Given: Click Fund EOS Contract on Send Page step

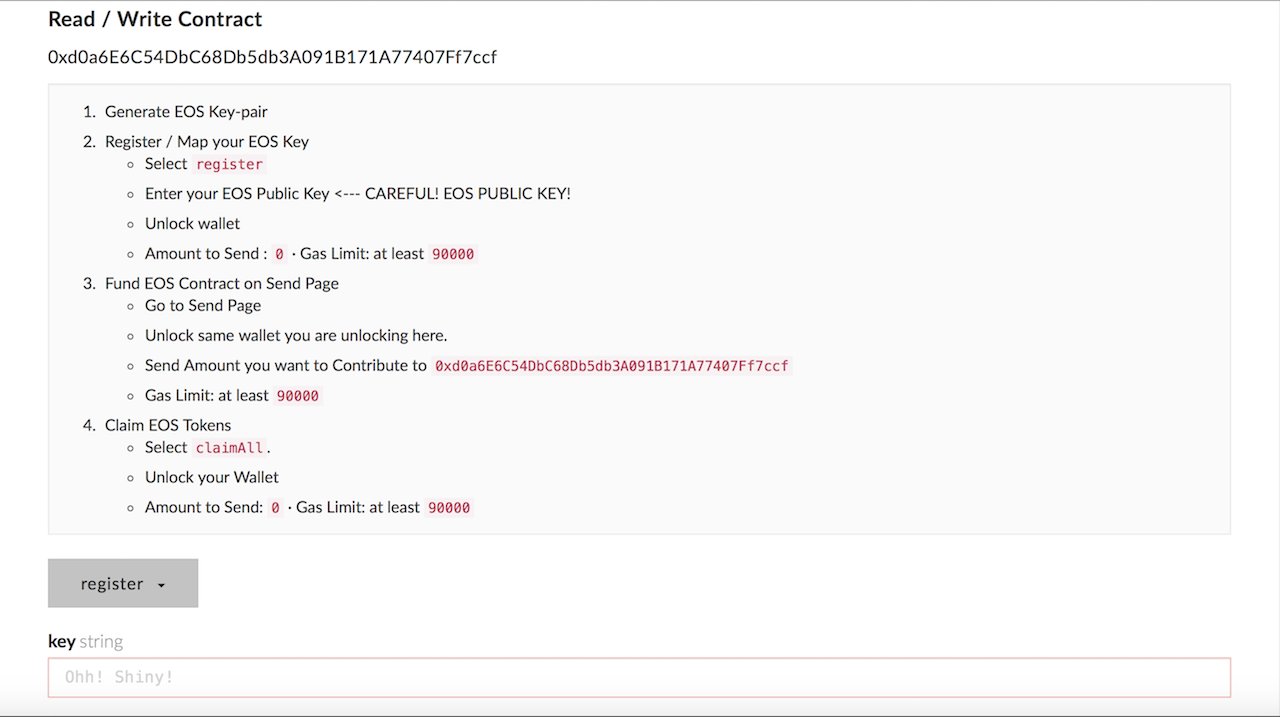Looking at the screenshot, I should pyautogui.click(x=221, y=284).
